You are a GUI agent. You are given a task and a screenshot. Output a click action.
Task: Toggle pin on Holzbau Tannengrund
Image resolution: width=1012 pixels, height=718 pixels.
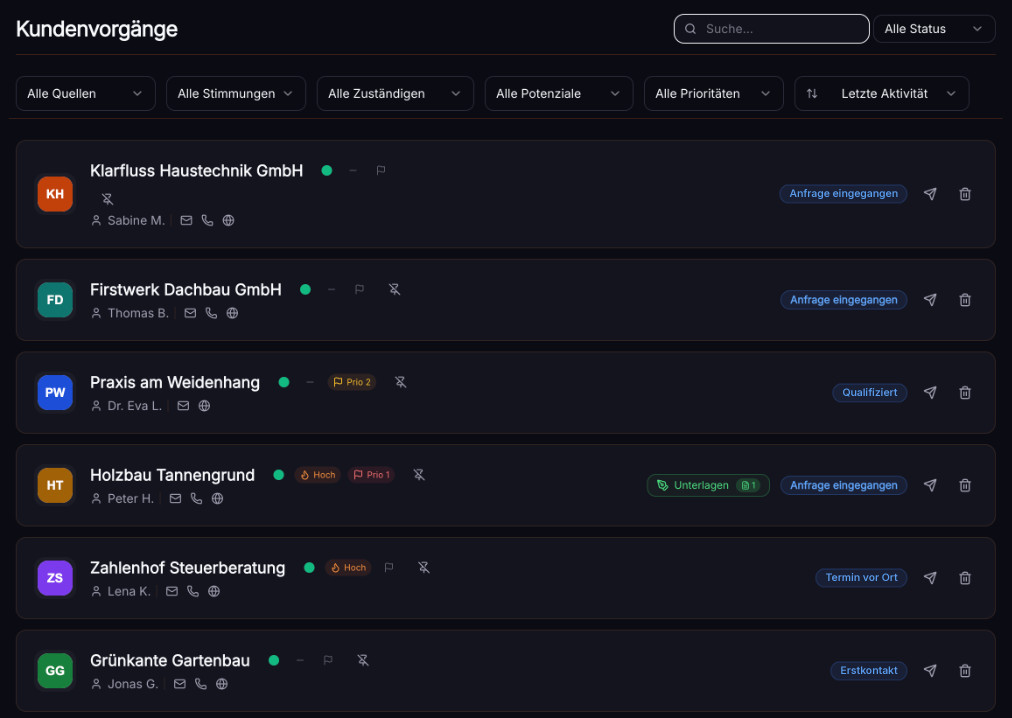(419, 475)
